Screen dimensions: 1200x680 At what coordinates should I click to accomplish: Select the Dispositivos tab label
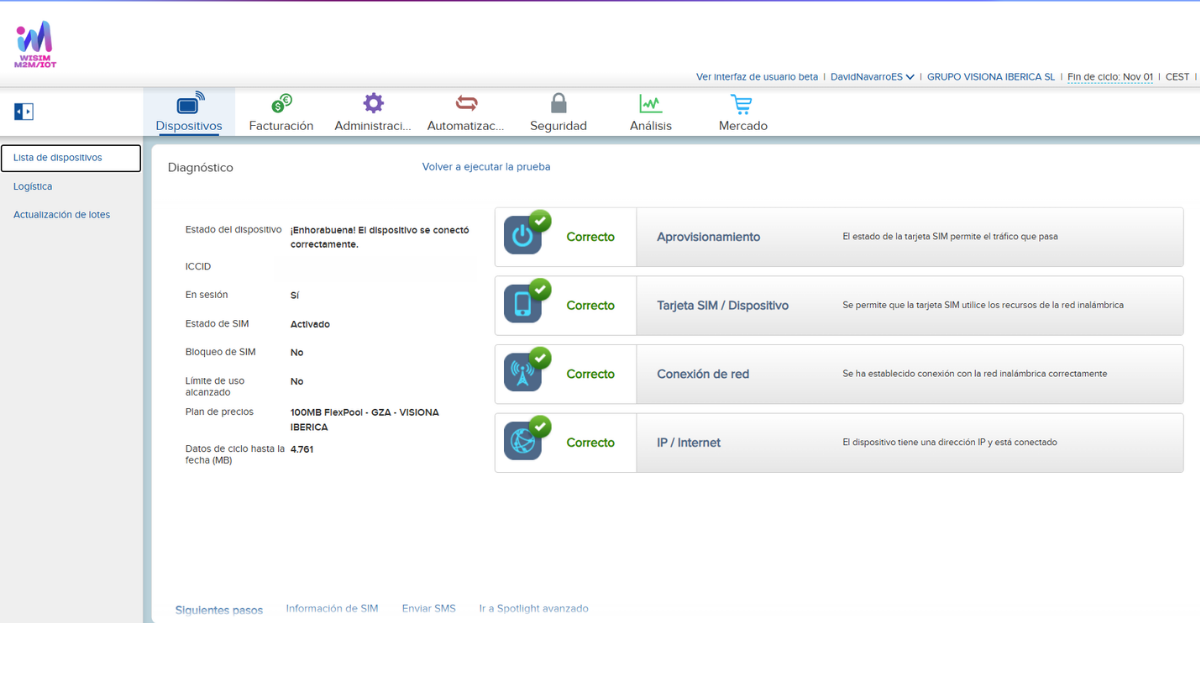point(189,126)
